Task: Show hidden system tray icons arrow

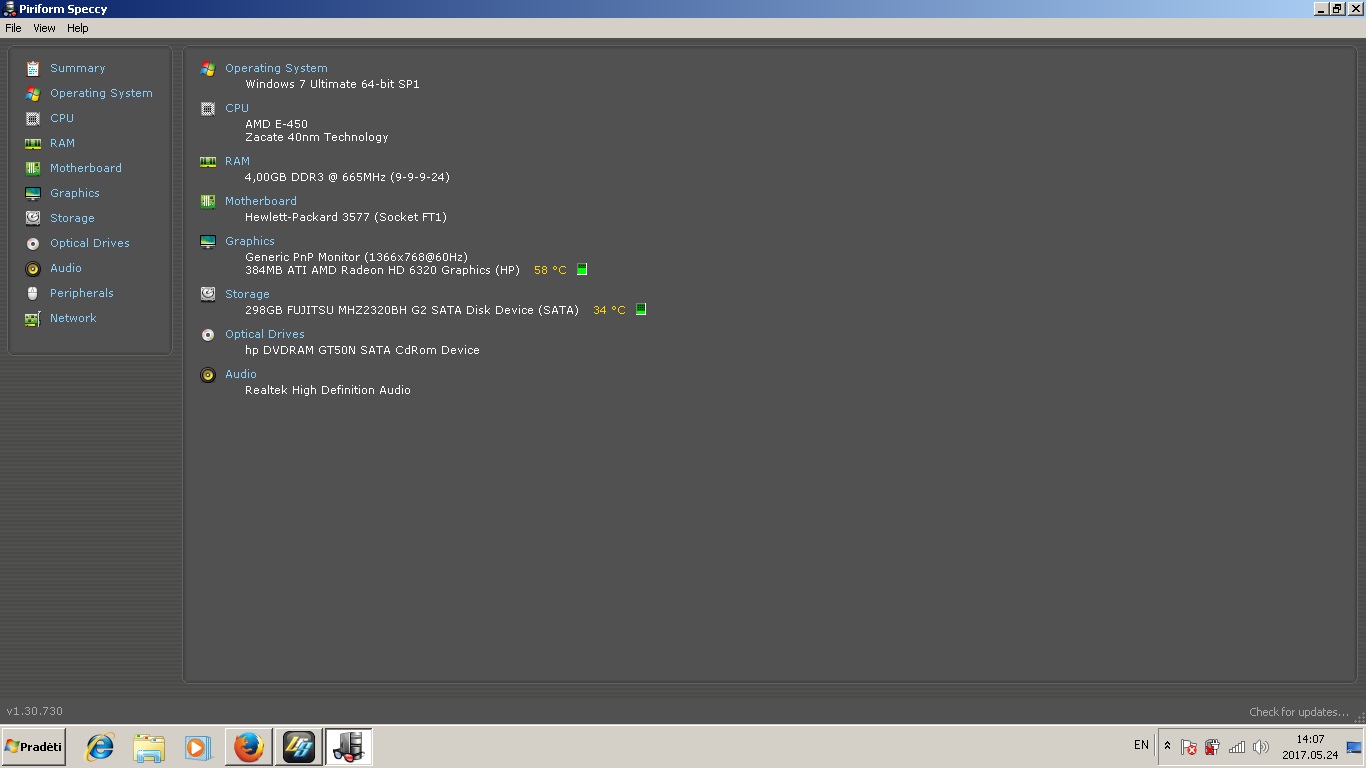Action: coord(1167,746)
